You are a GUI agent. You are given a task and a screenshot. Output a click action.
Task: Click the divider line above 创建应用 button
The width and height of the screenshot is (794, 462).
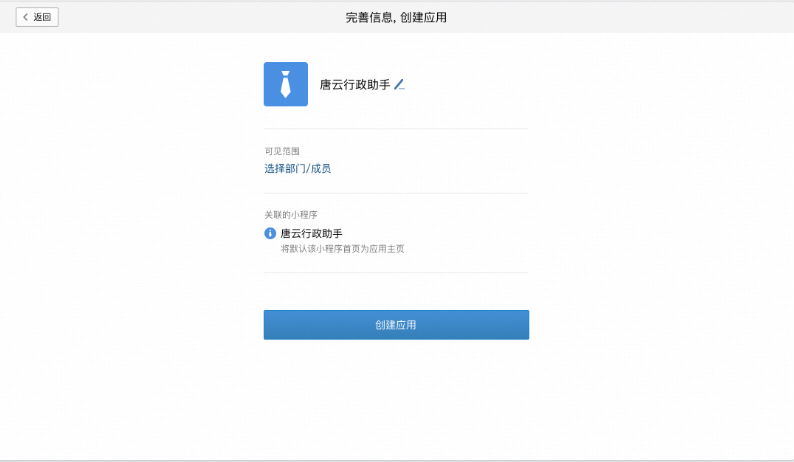(396, 272)
